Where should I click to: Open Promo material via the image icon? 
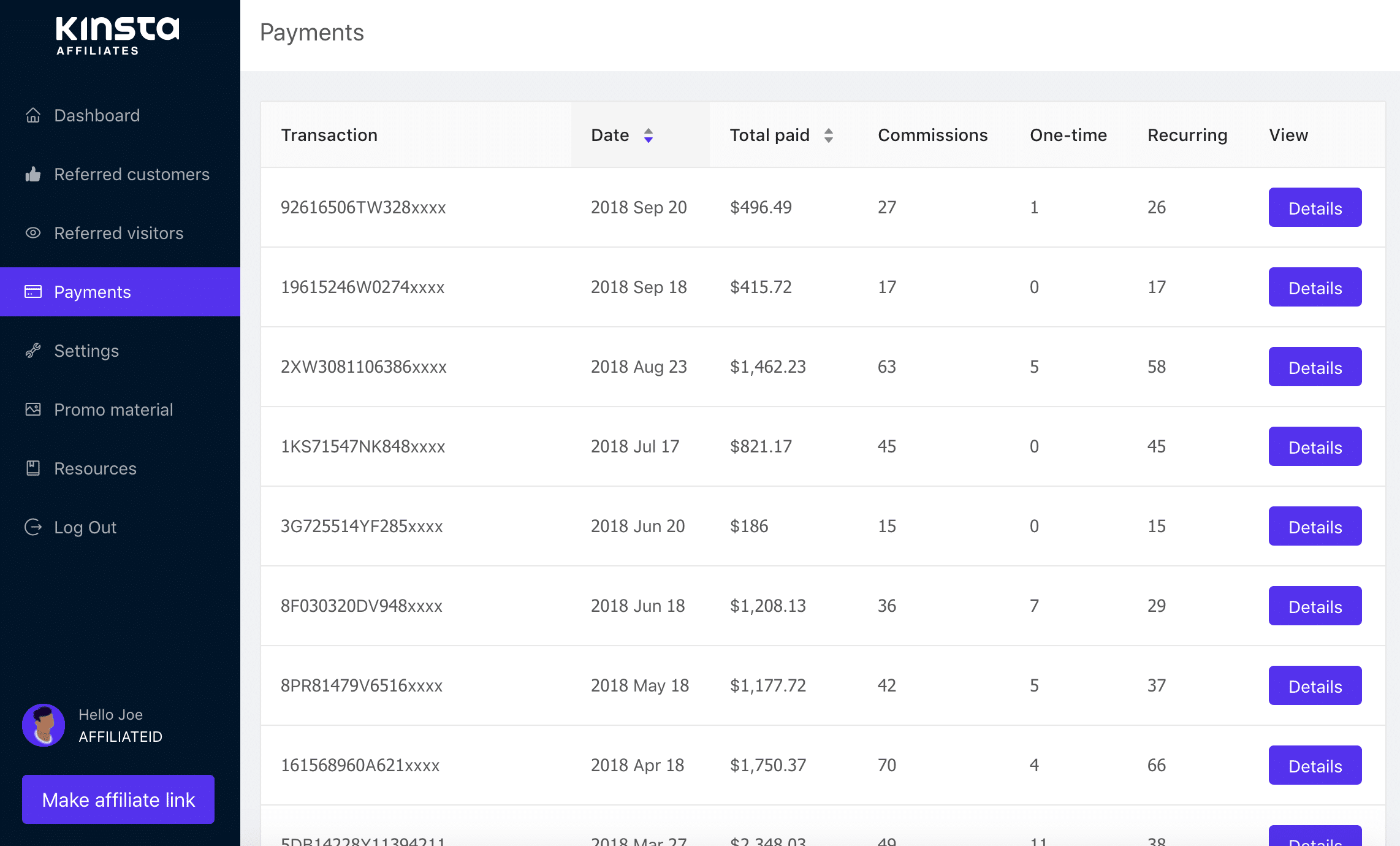(x=33, y=410)
